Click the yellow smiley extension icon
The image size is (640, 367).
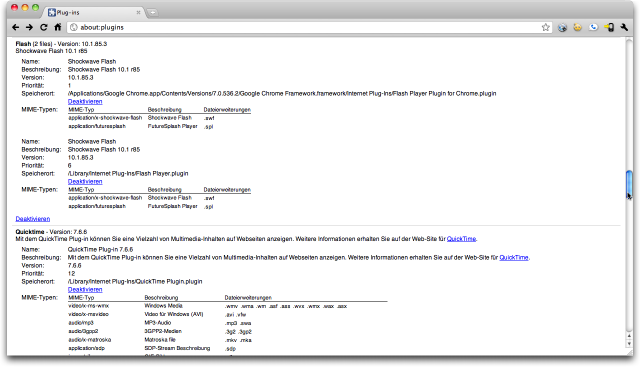(578, 27)
